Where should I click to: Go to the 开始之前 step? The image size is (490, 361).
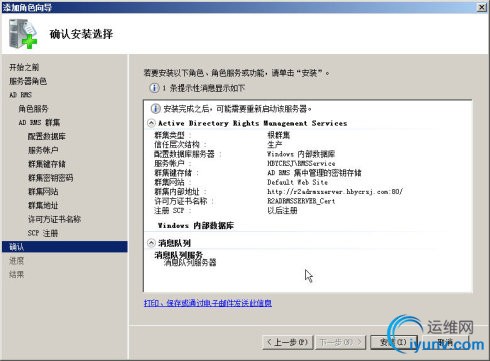(24, 67)
